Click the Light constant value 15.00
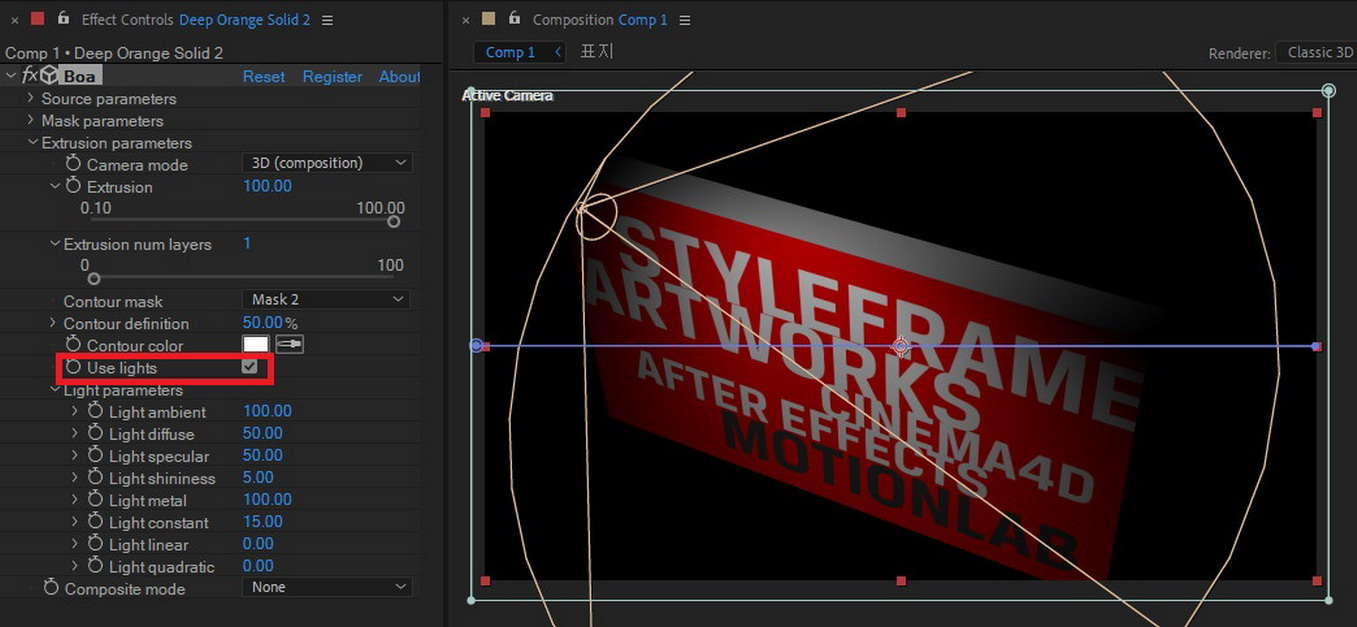Image resolution: width=1357 pixels, height=627 pixels. click(263, 521)
